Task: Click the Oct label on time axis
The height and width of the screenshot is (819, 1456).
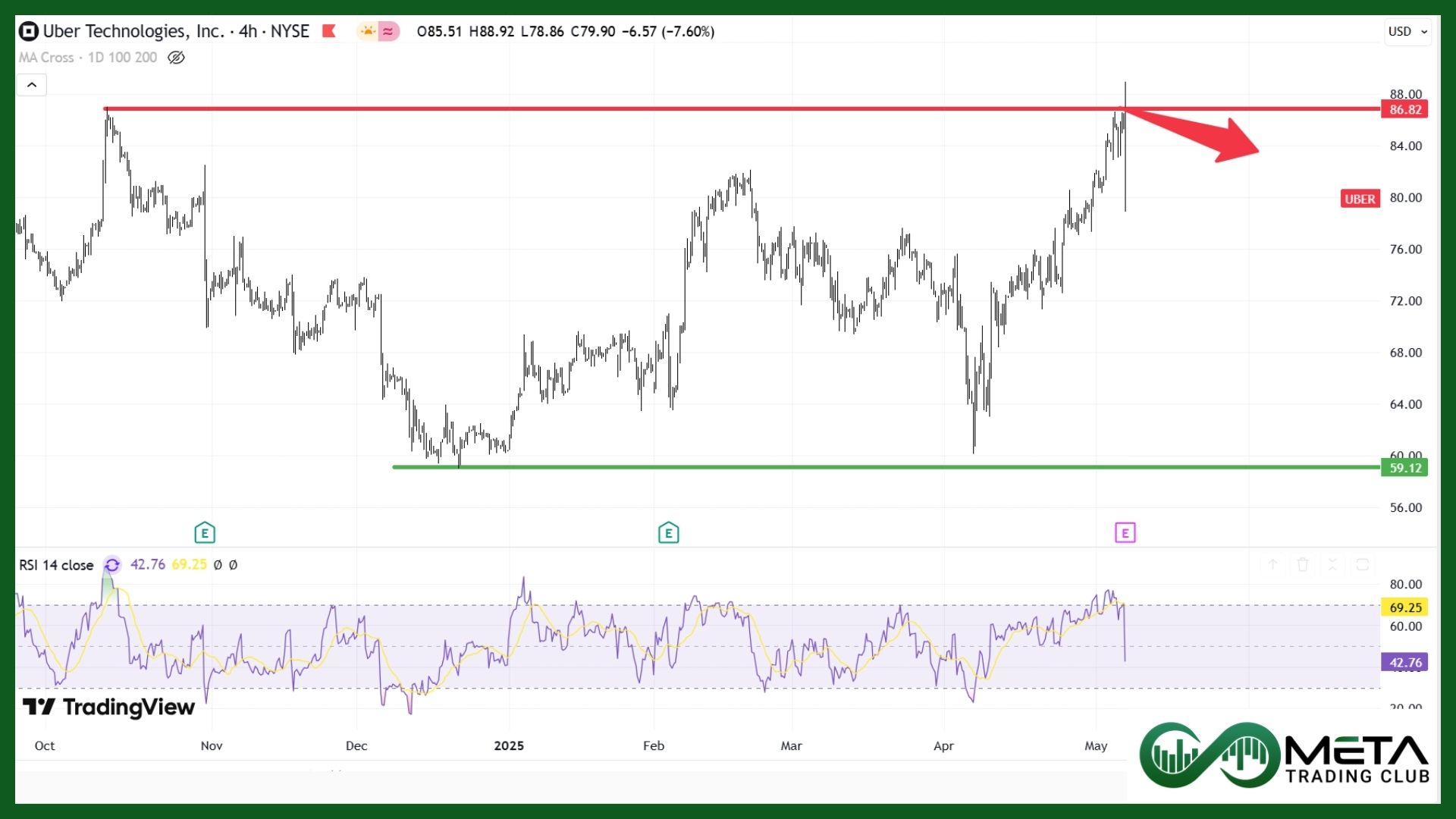Action: [45, 745]
